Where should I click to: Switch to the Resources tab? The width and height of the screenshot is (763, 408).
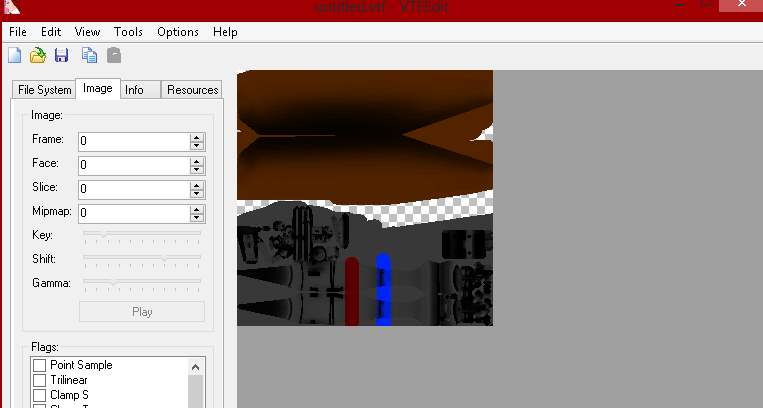[192, 90]
